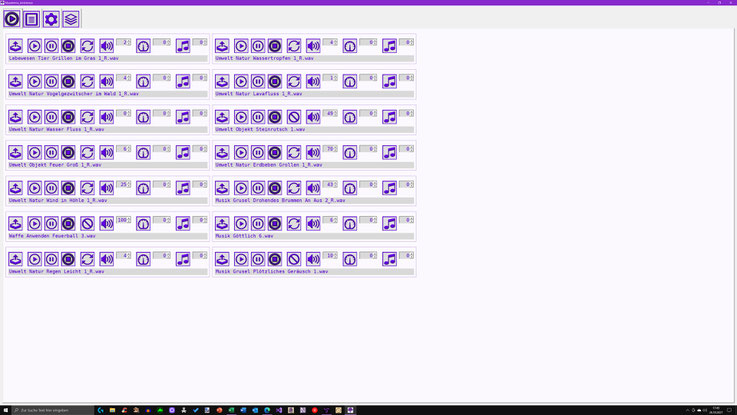The image size is (737, 415).
Task: Toggle loop on Drohendes Brummen track
Action: tap(294, 188)
